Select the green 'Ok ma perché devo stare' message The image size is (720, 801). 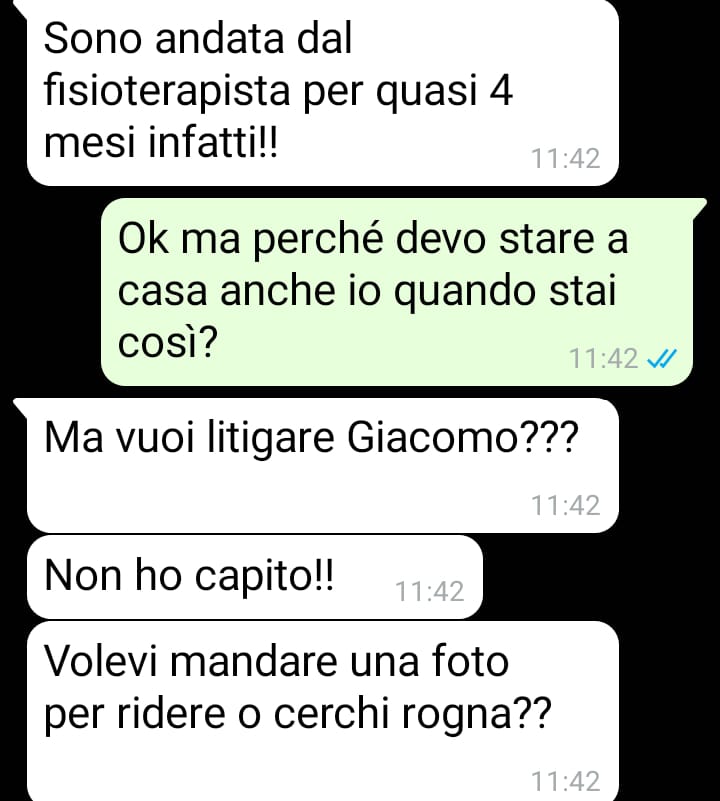click(397, 292)
